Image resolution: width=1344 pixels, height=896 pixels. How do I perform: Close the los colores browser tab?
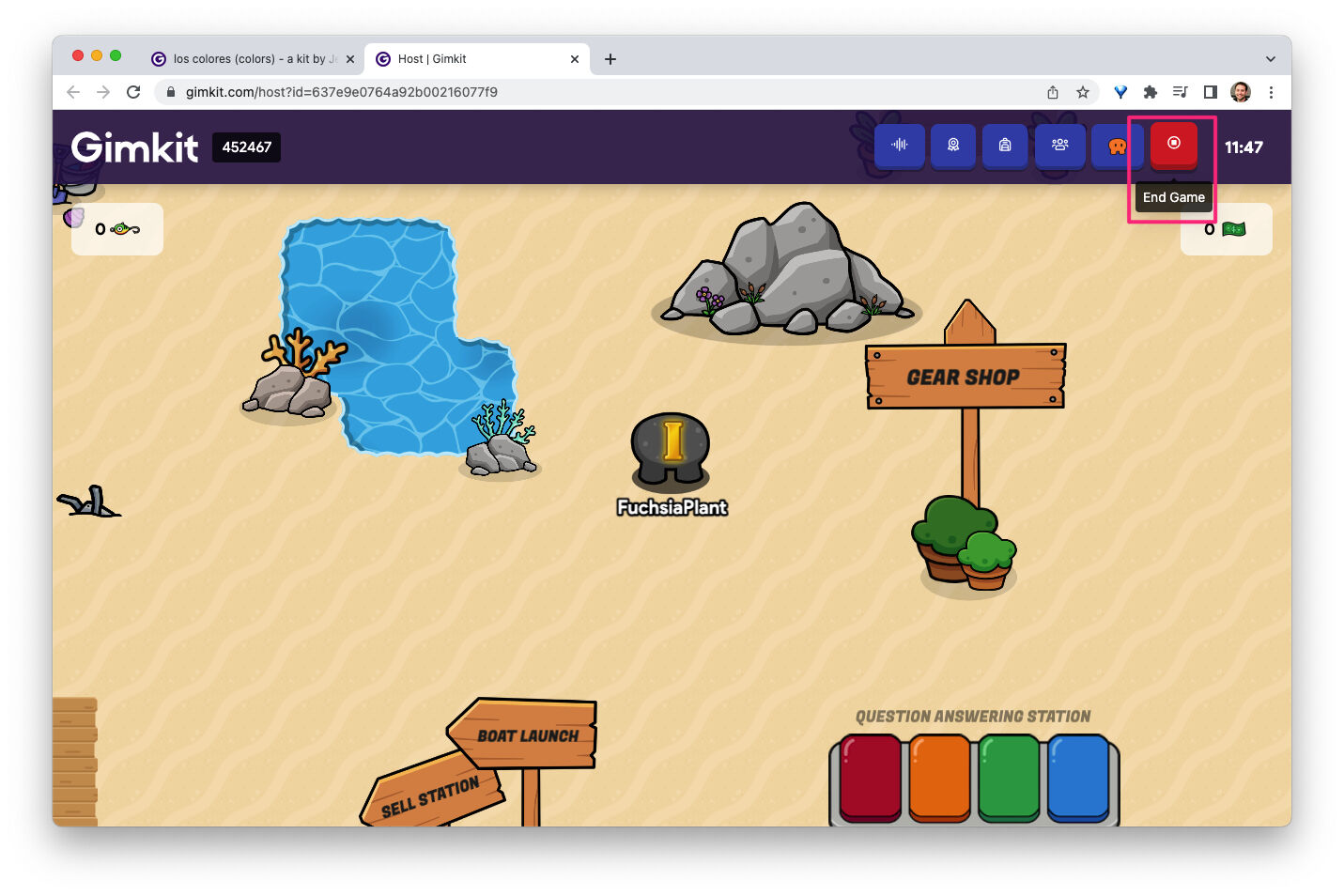350,59
